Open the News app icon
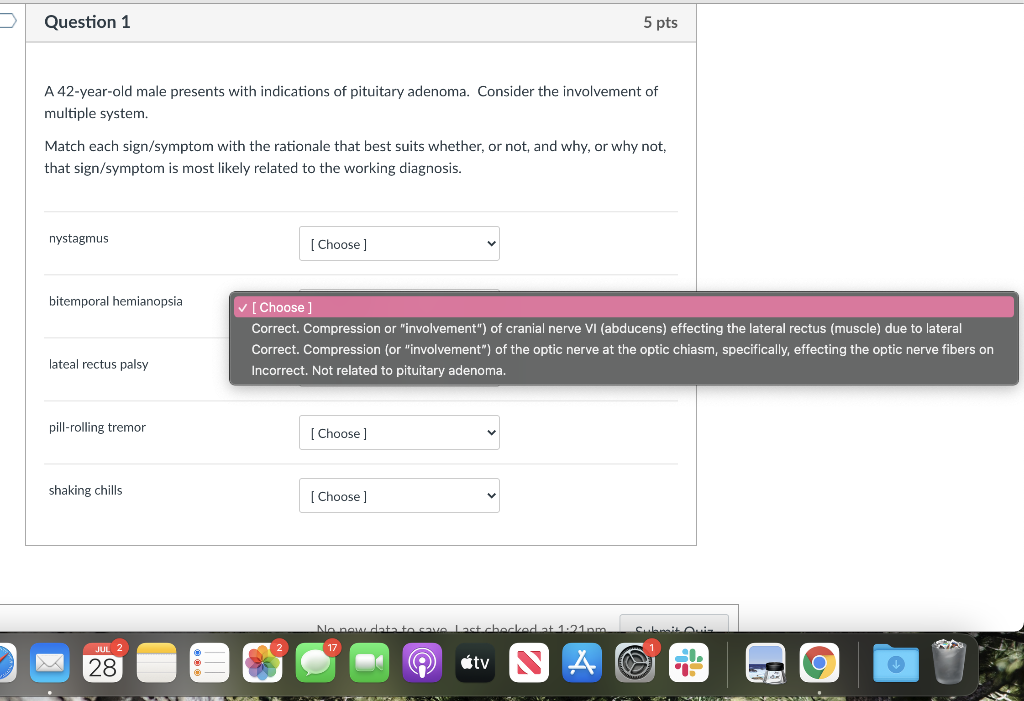This screenshot has height=701, width=1024. [528, 662]
